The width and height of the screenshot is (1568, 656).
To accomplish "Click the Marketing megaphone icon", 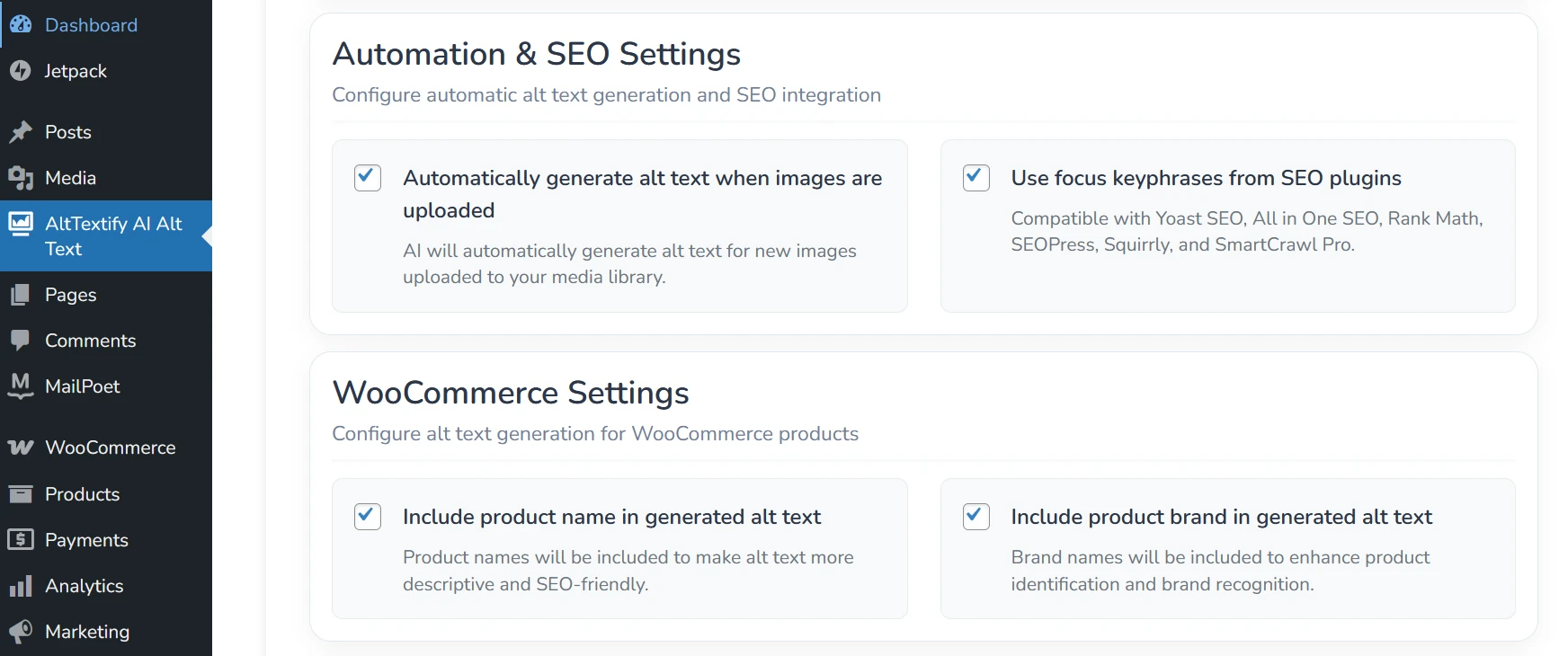I will pyautogui.click(x=21, y=631).
